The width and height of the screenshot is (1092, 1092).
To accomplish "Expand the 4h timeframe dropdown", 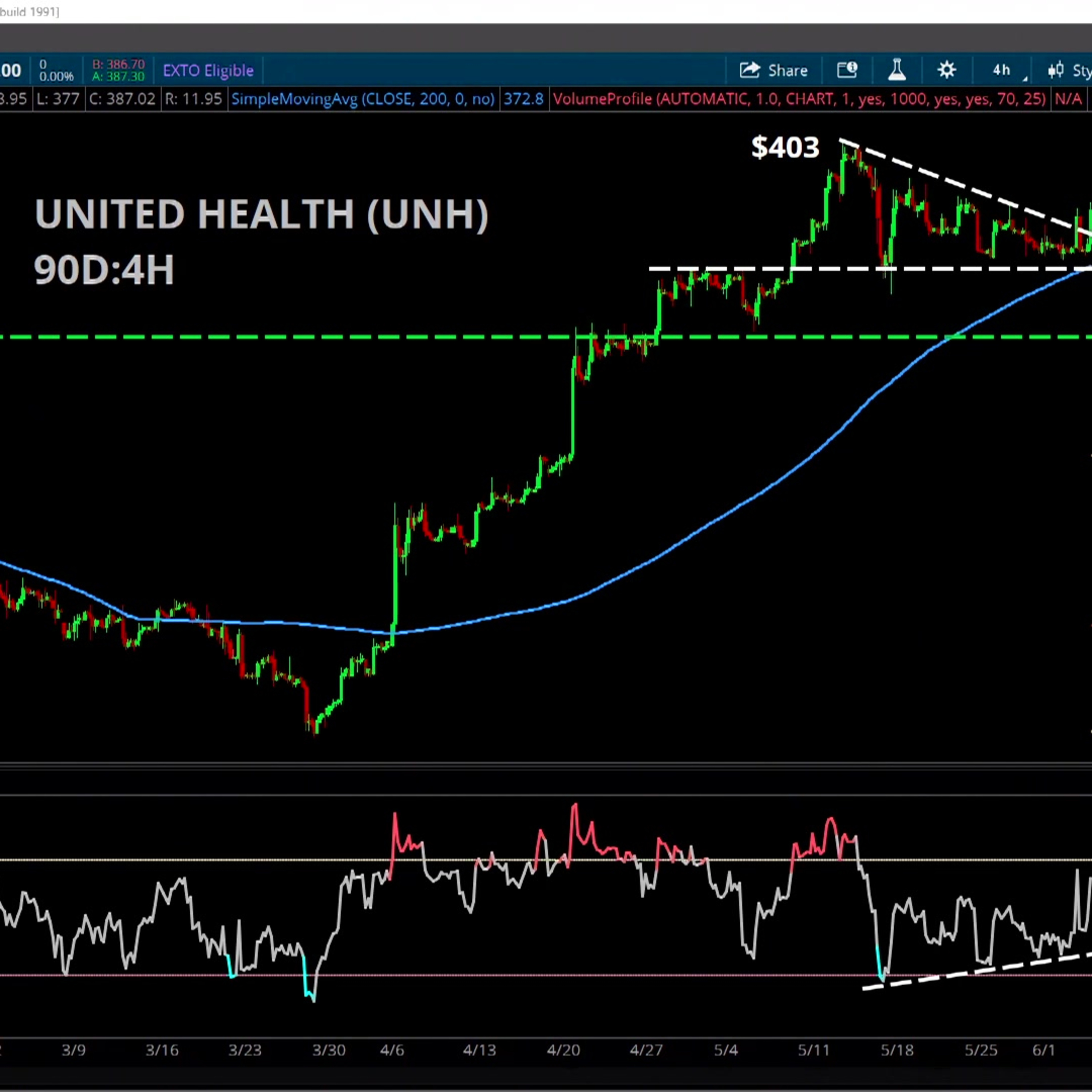I will pos(1008,71).
